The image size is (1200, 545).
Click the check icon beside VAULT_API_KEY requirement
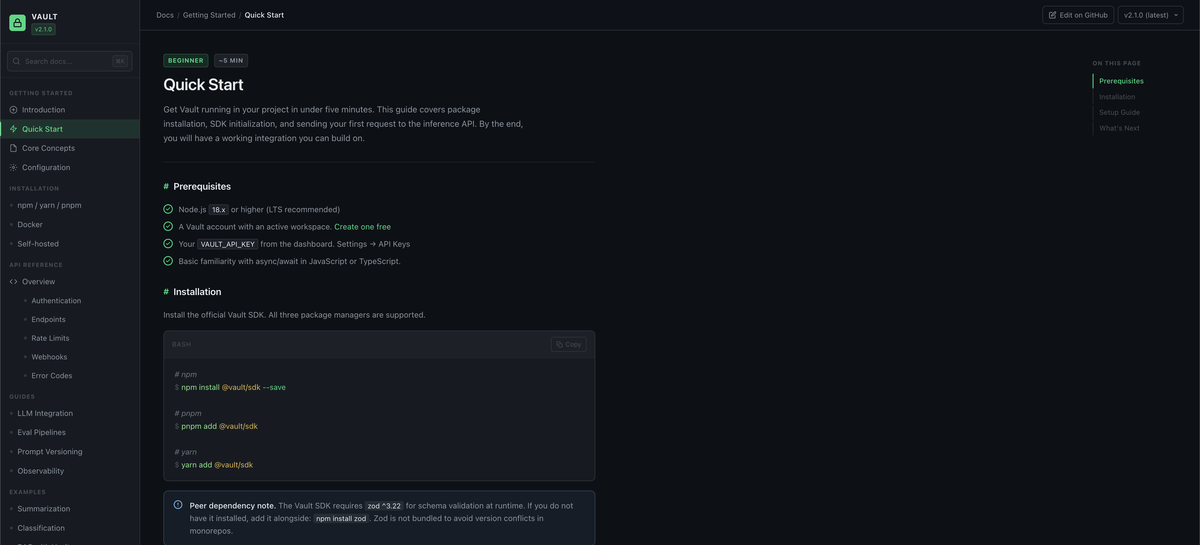point(168,244)
